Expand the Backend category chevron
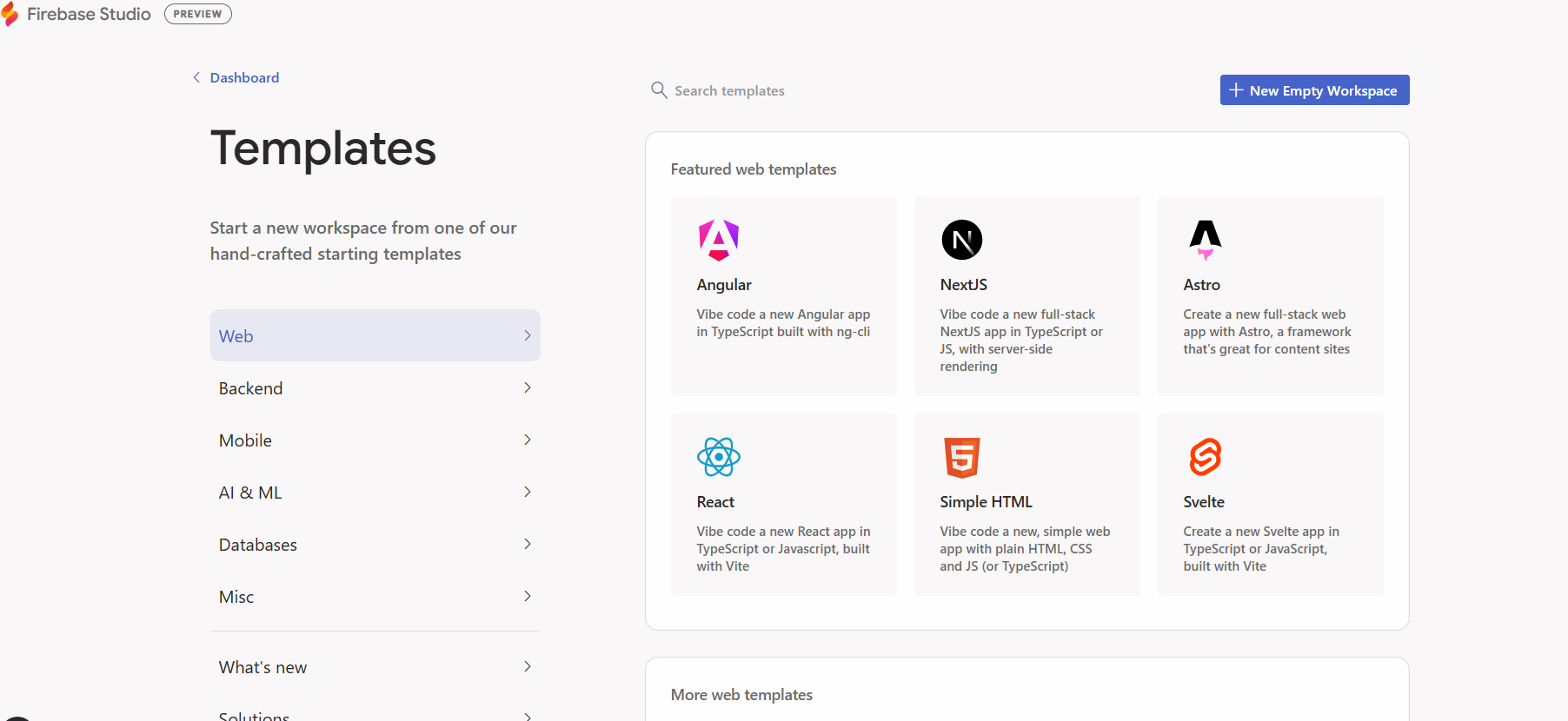The image size is (1568, 721). pos(527,388)
